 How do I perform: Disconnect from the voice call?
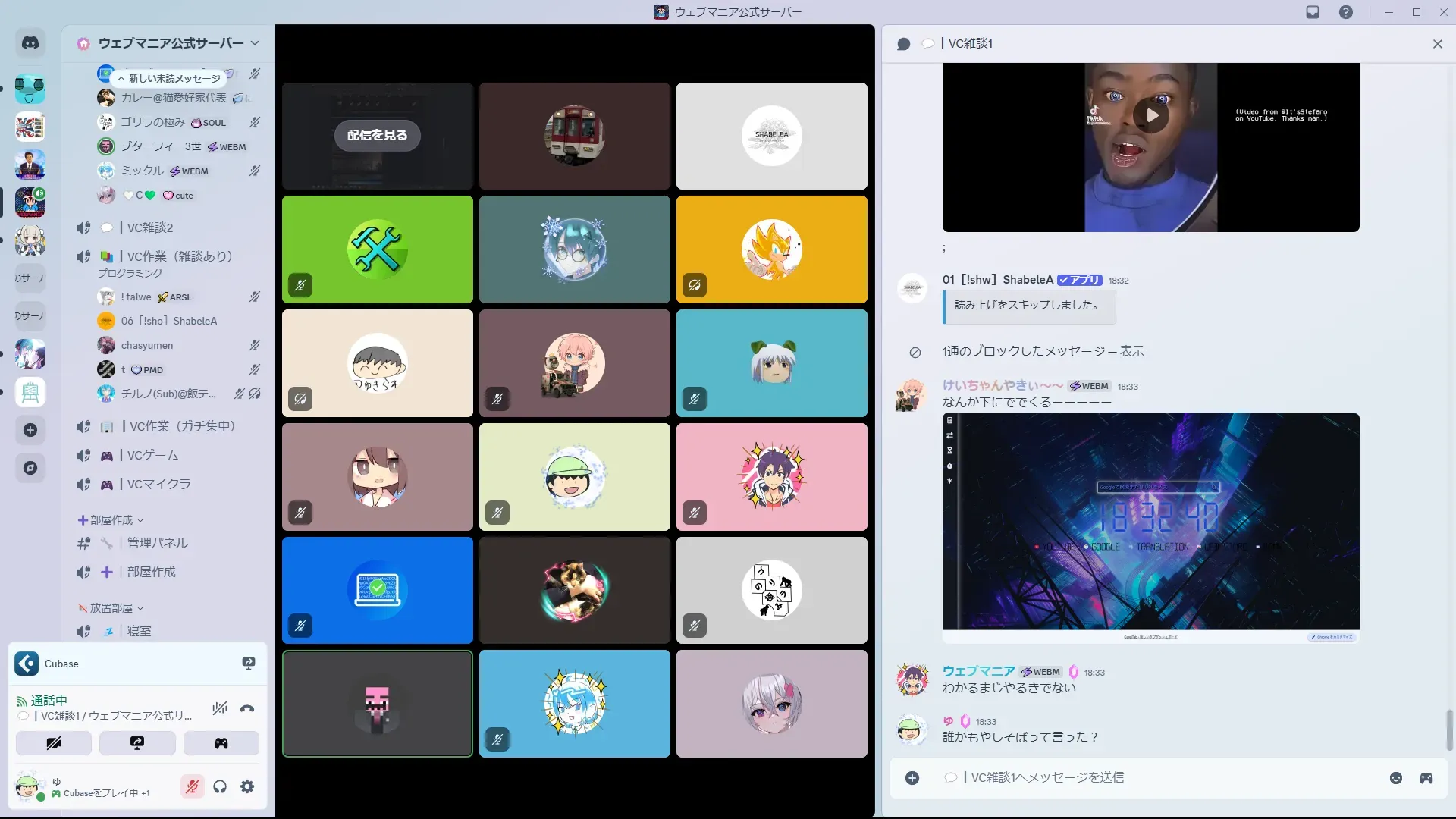(247, 709)
